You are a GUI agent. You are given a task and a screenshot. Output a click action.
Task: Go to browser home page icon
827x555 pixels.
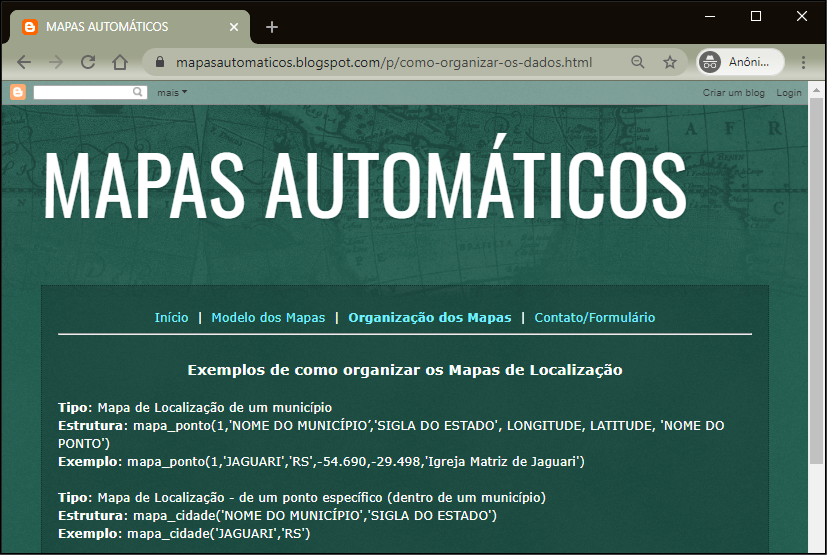tap(120, 62)
